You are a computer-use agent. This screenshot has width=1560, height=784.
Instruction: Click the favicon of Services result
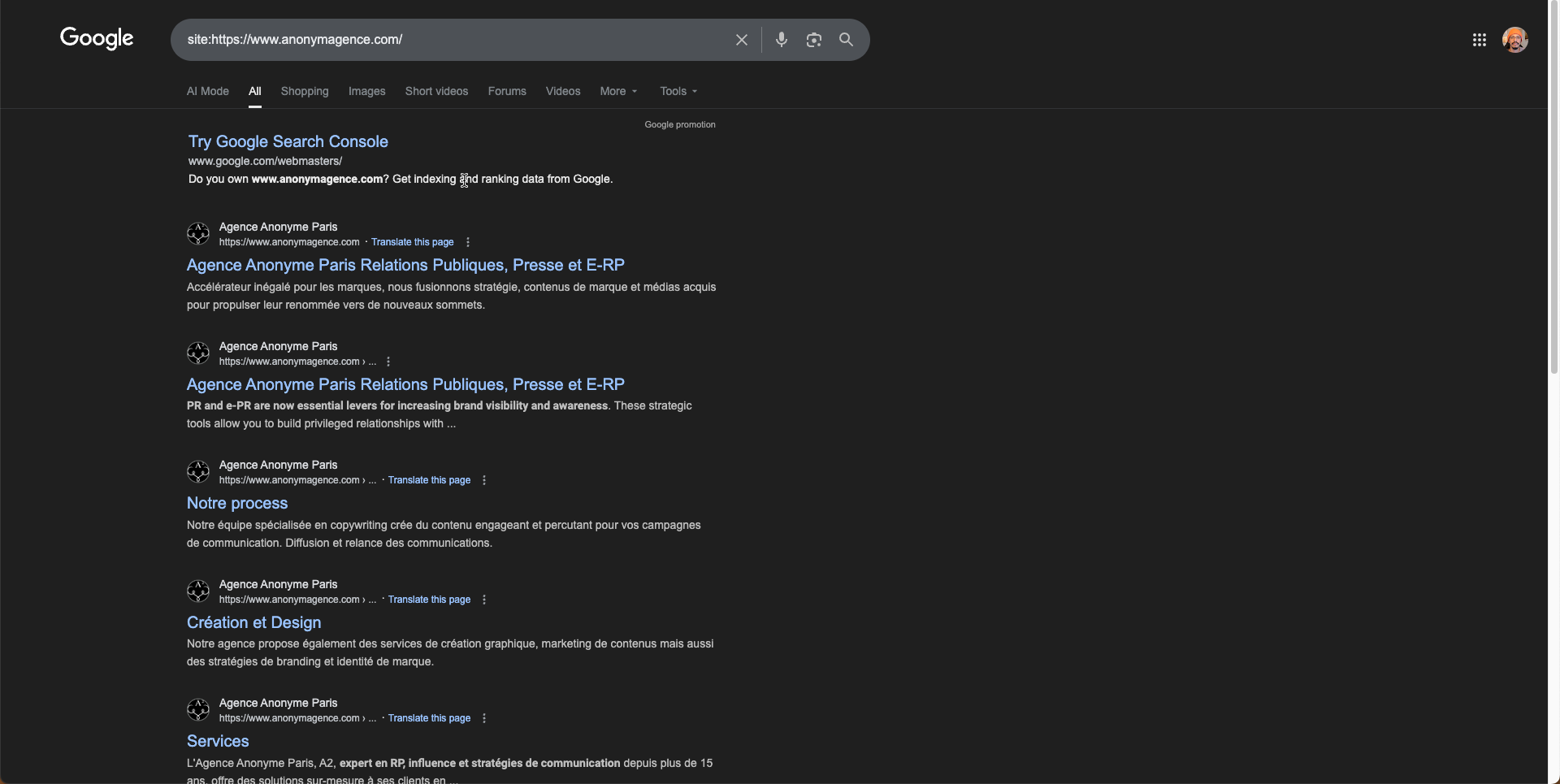tap(198, 710)
